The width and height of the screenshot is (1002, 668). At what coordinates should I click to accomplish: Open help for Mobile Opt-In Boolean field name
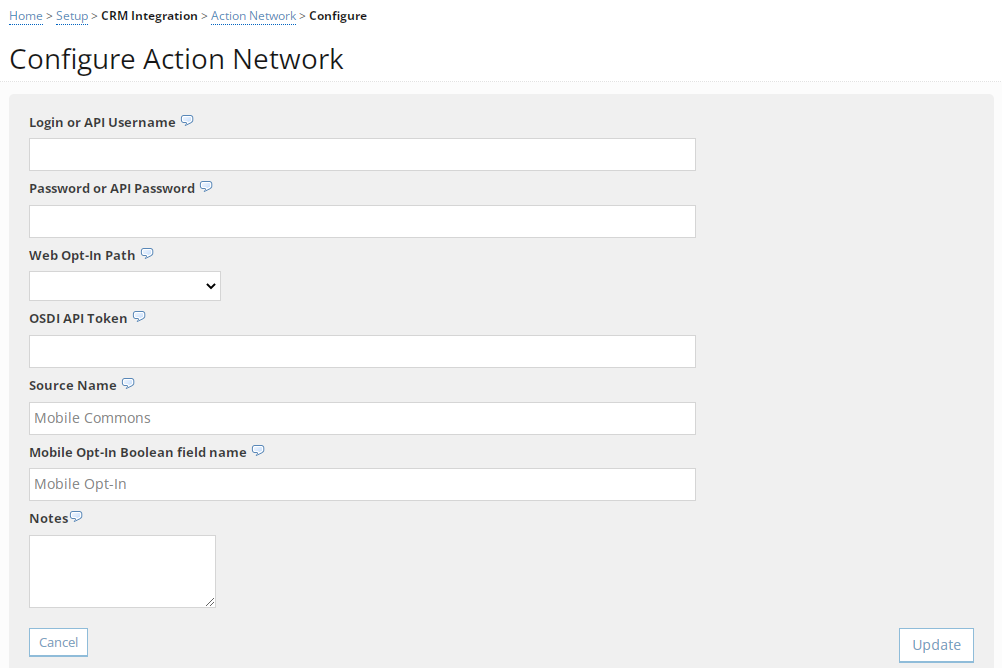point(258,450)
